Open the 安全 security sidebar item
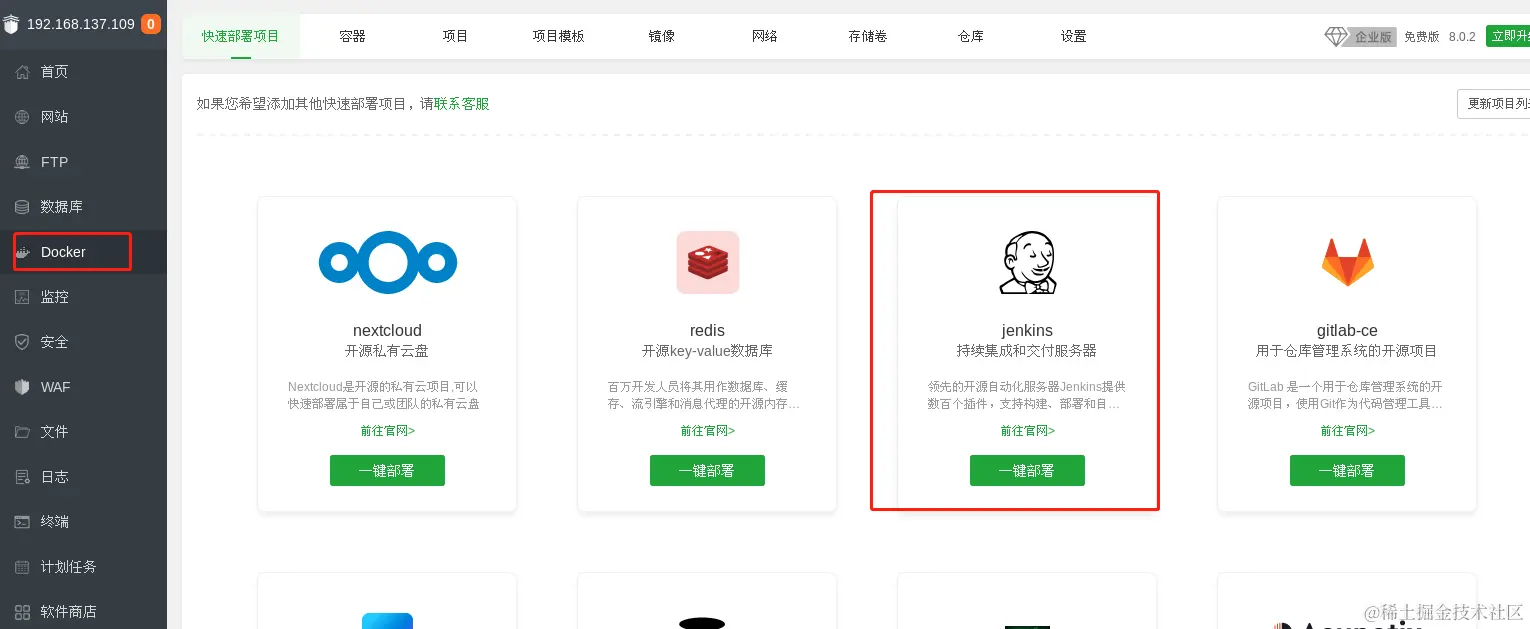The width and height of the screenshot is (1530, 629). tap(83, 342)
